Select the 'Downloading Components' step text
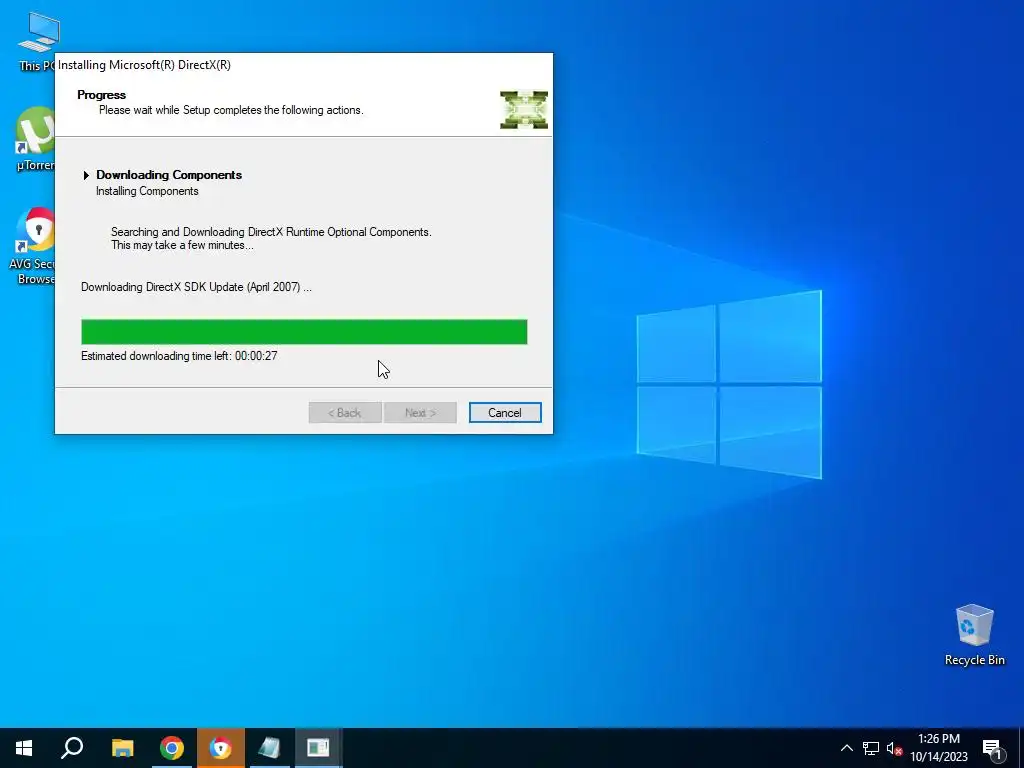The height and width of the screenshot is (768, 1024). tap(169, 175)
